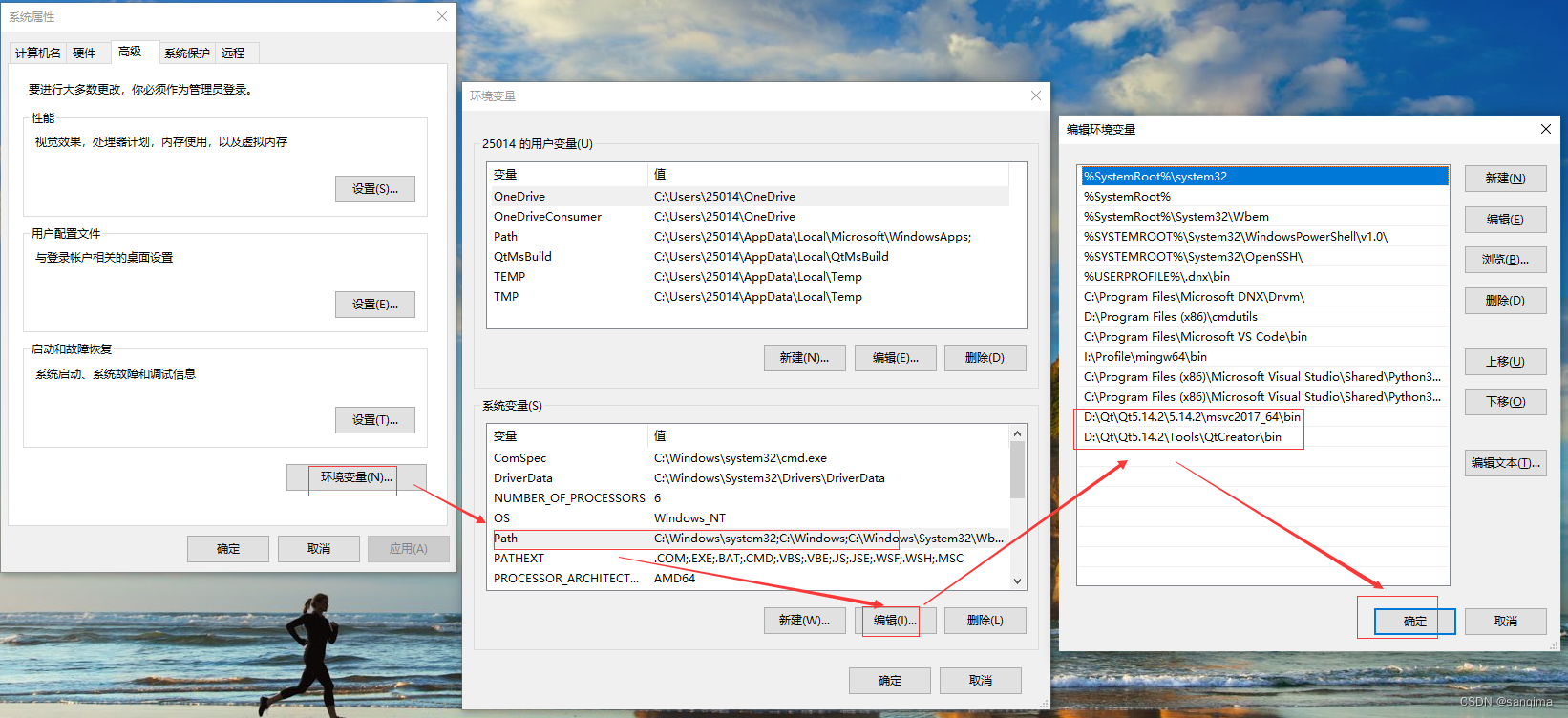Click 编辑(E)... for user variables
This screenshot has width=1568, height=718.
(x=896, y=358)
